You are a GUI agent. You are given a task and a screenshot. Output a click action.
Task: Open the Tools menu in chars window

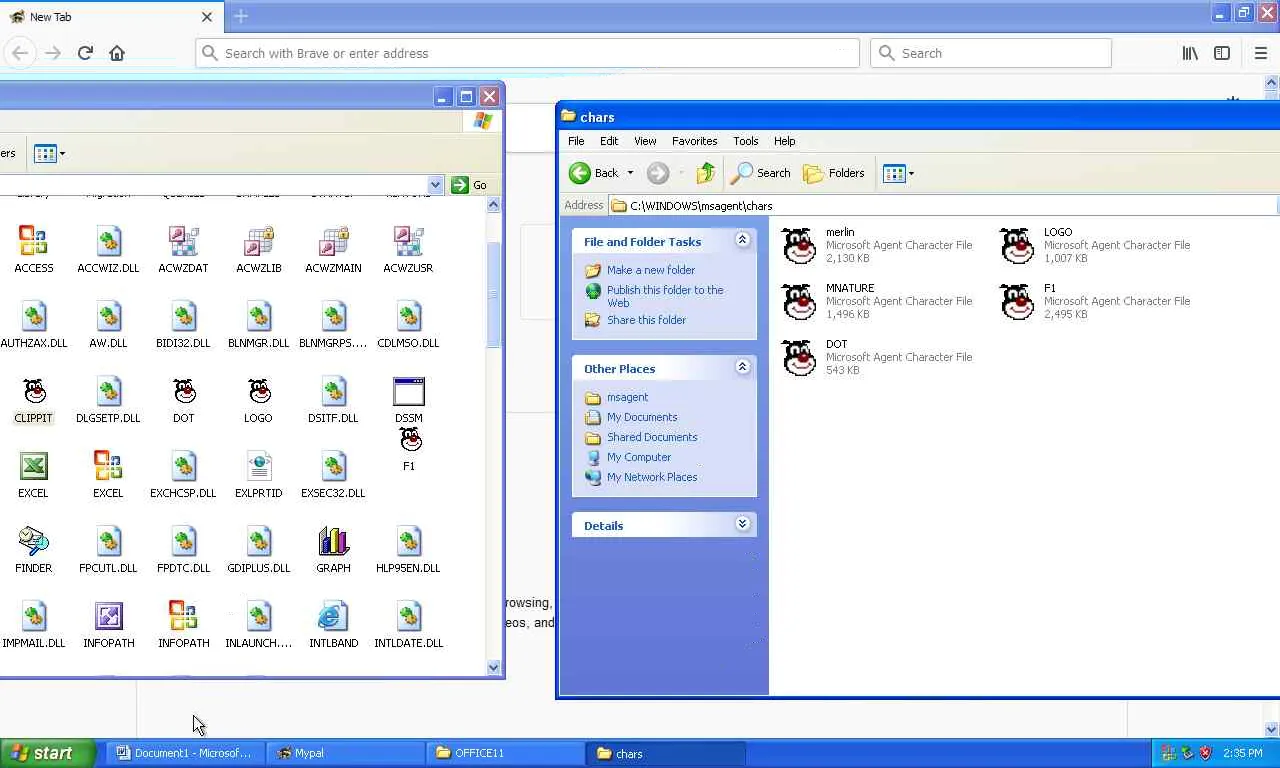(x=746, y=141)
